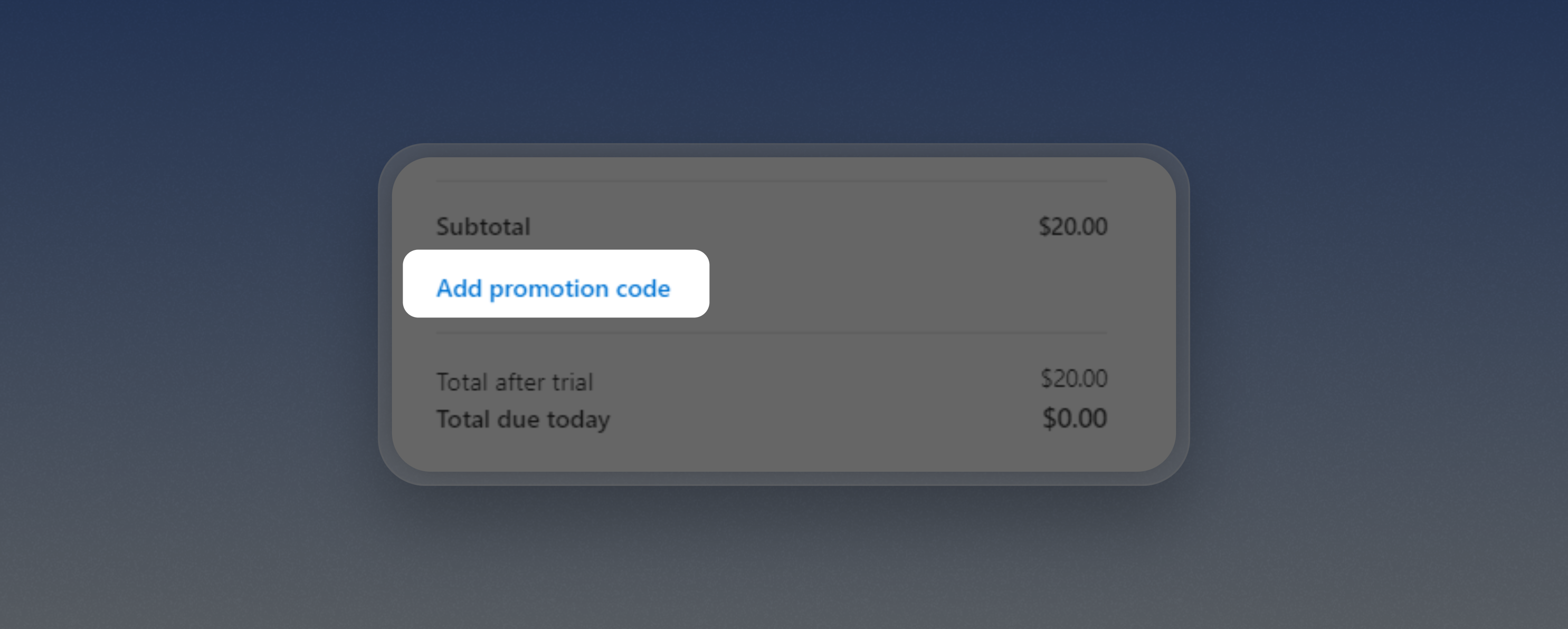
Task: Click white highlight padding right of promotion link
Action: [690, 284]
